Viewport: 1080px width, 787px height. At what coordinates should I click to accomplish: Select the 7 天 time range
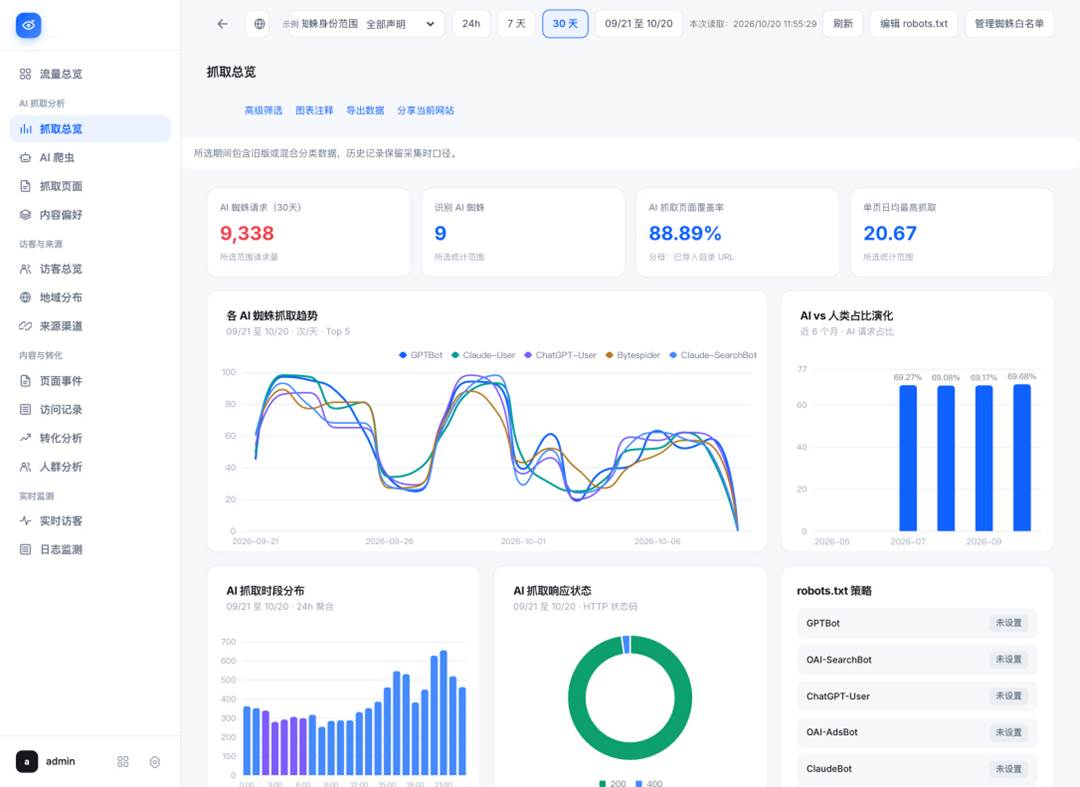coord(517,24)
